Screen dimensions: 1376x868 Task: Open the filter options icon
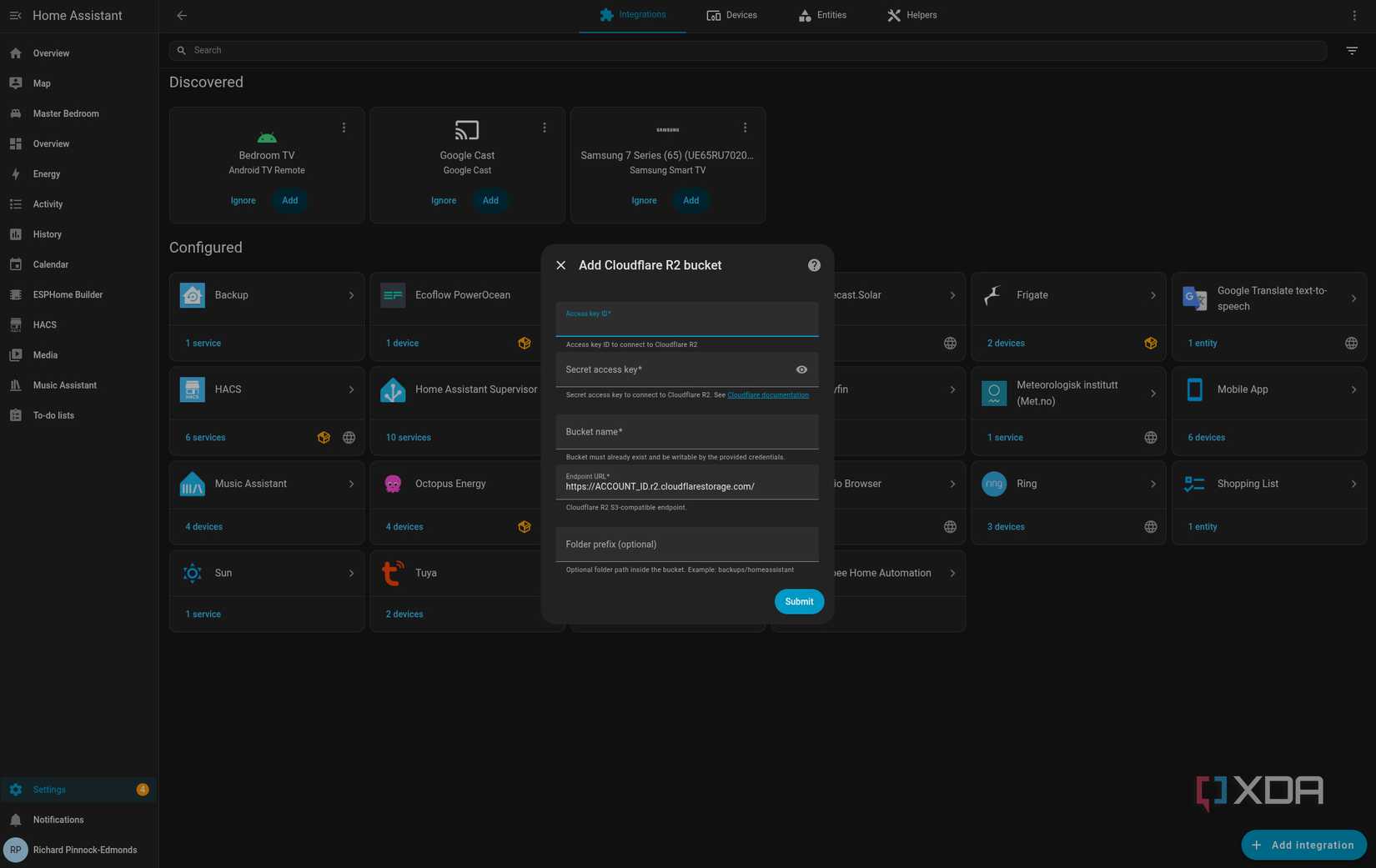(x=1352, y=51)
